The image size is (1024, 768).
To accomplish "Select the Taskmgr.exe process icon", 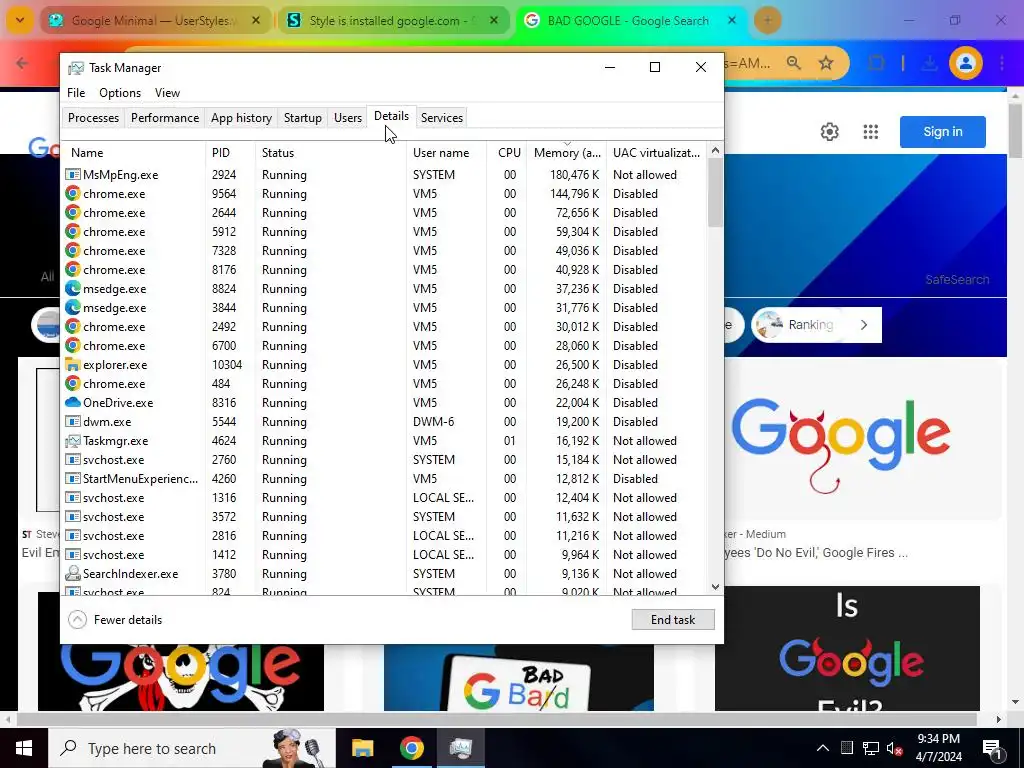I will click(72, 441).
